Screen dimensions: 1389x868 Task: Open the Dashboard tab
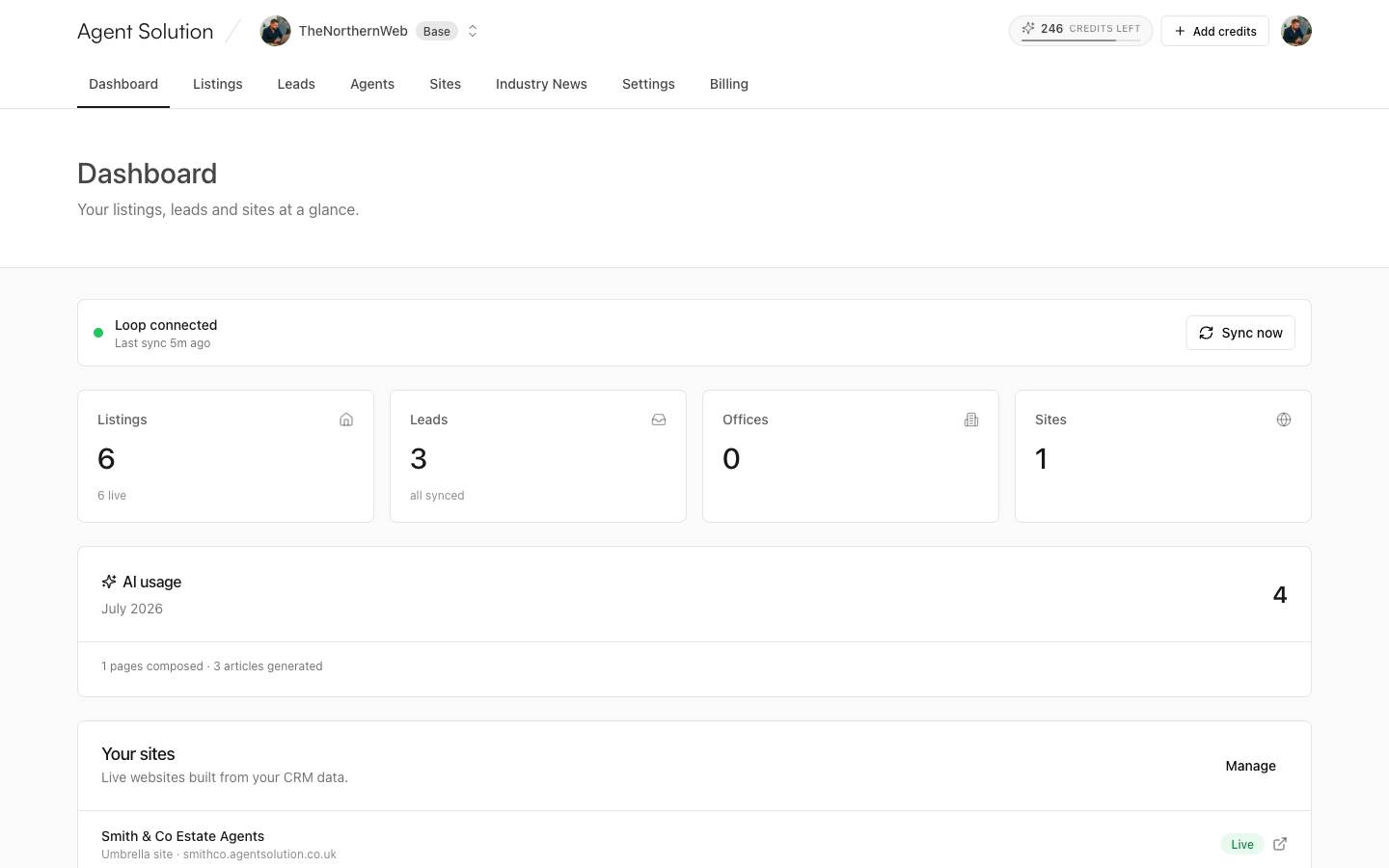123,84
